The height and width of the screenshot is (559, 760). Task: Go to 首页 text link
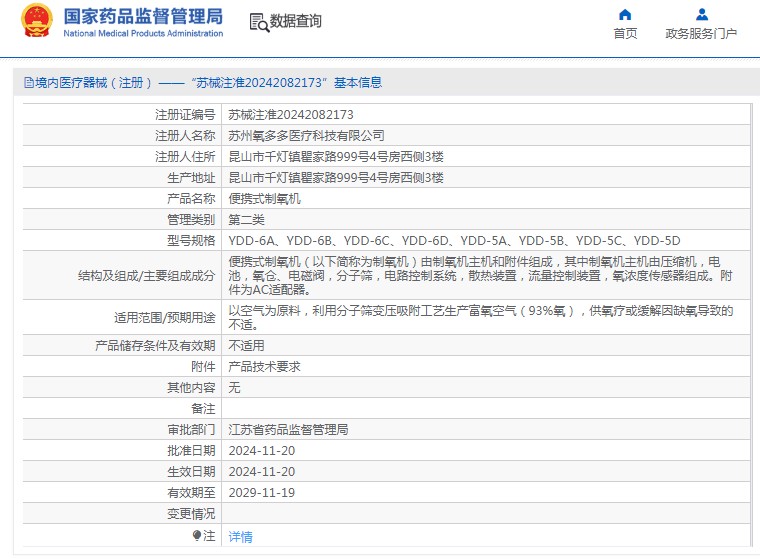tap(625, 33)
